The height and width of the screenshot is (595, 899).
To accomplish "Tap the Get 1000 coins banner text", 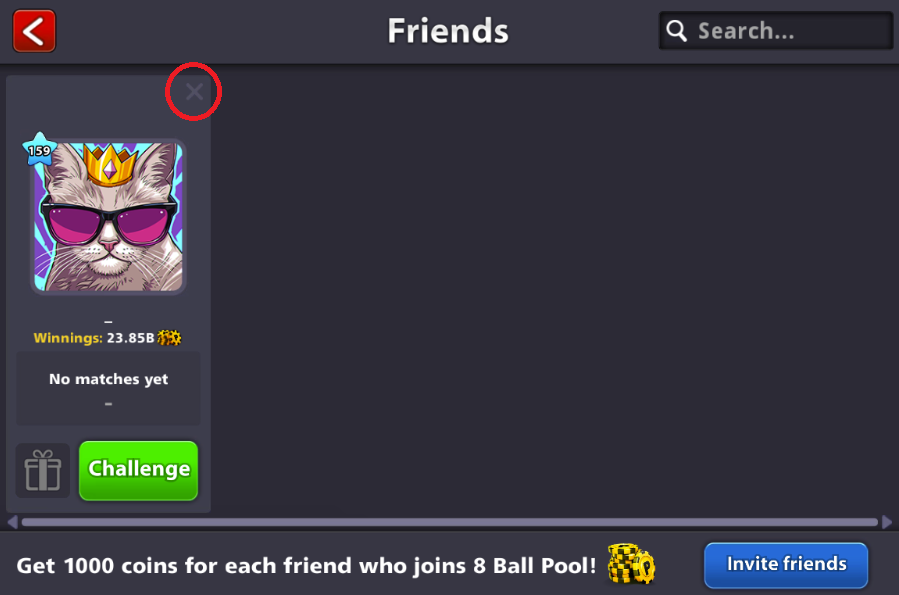I will 306,566.
